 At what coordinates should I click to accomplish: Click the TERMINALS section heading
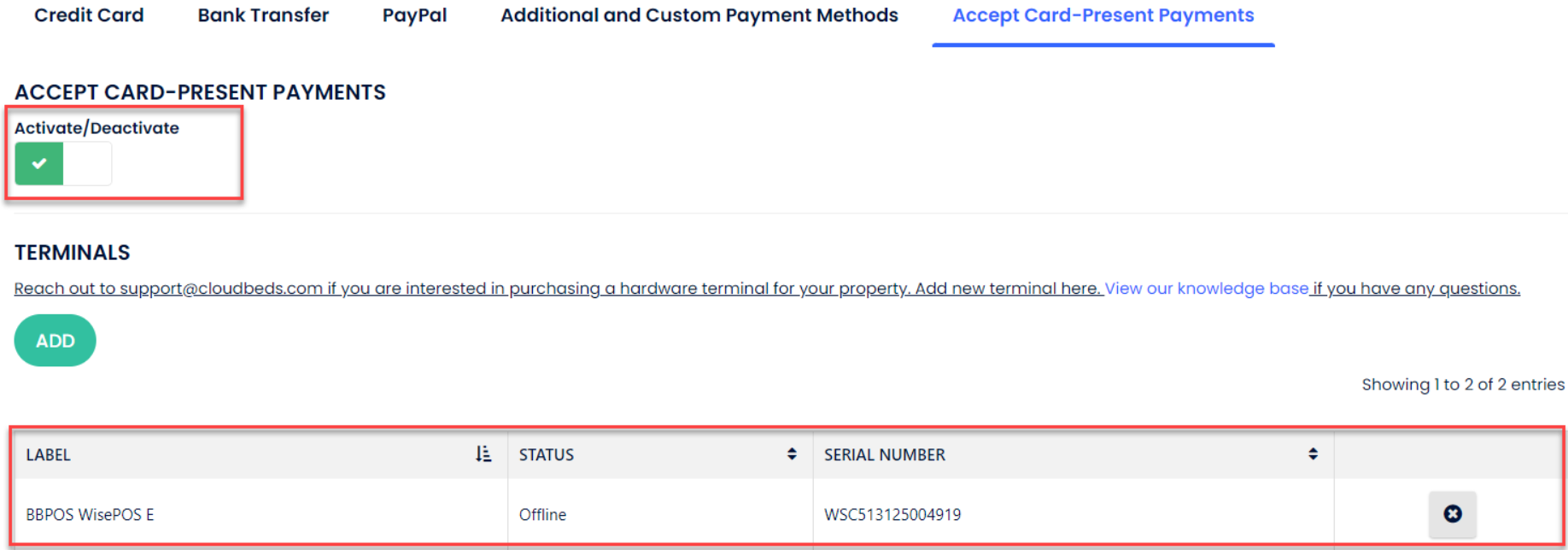coord(73,253)
